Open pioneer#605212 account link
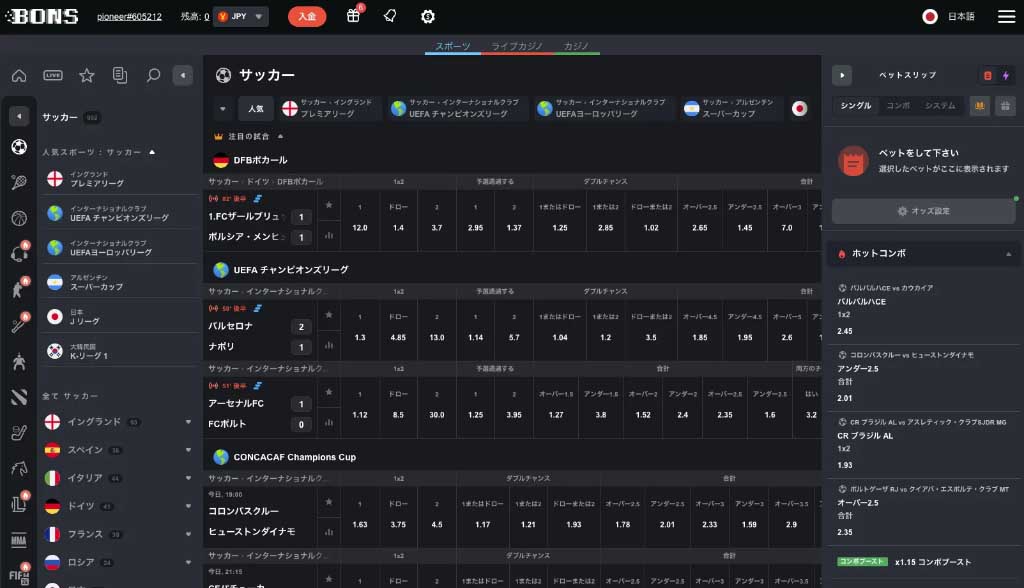The width and height of the screenshot is (1024, 588). 129,17
